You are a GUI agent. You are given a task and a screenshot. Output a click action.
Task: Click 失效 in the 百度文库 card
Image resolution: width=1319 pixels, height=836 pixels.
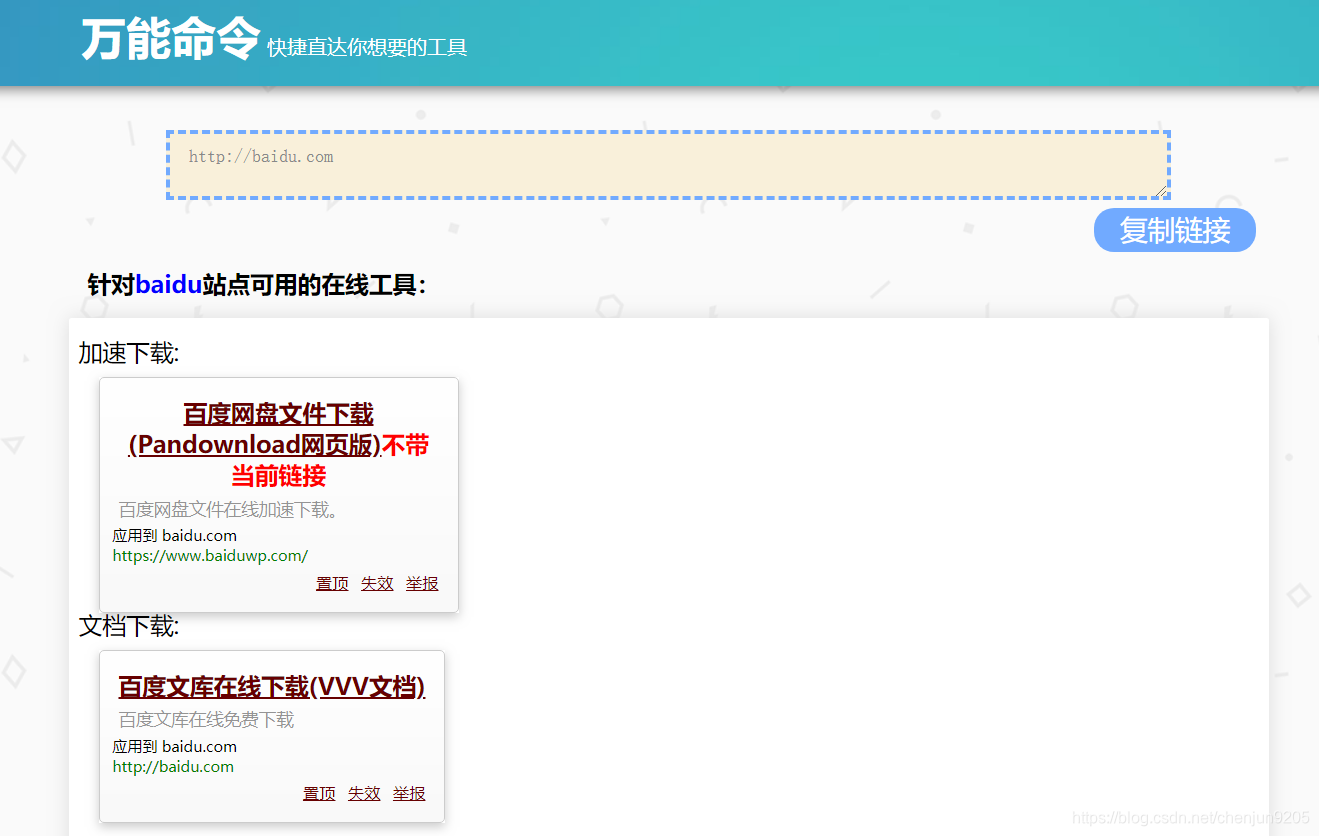pos(364,794)
